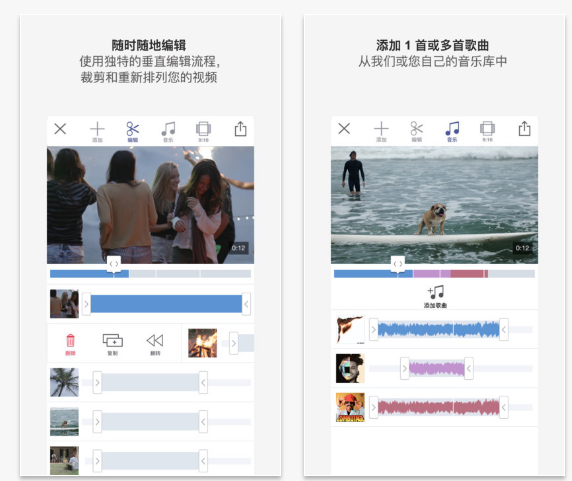Click the Duplicate clip icon
Image resolution: width=572 pixels, height=481 pixels.
coord(113,344)
